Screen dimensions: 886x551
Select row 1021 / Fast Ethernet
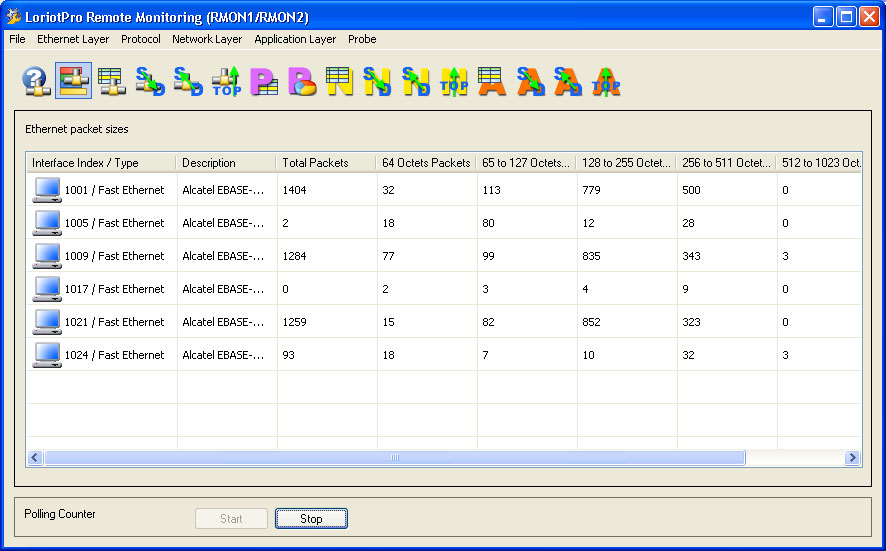coord(444,322)
